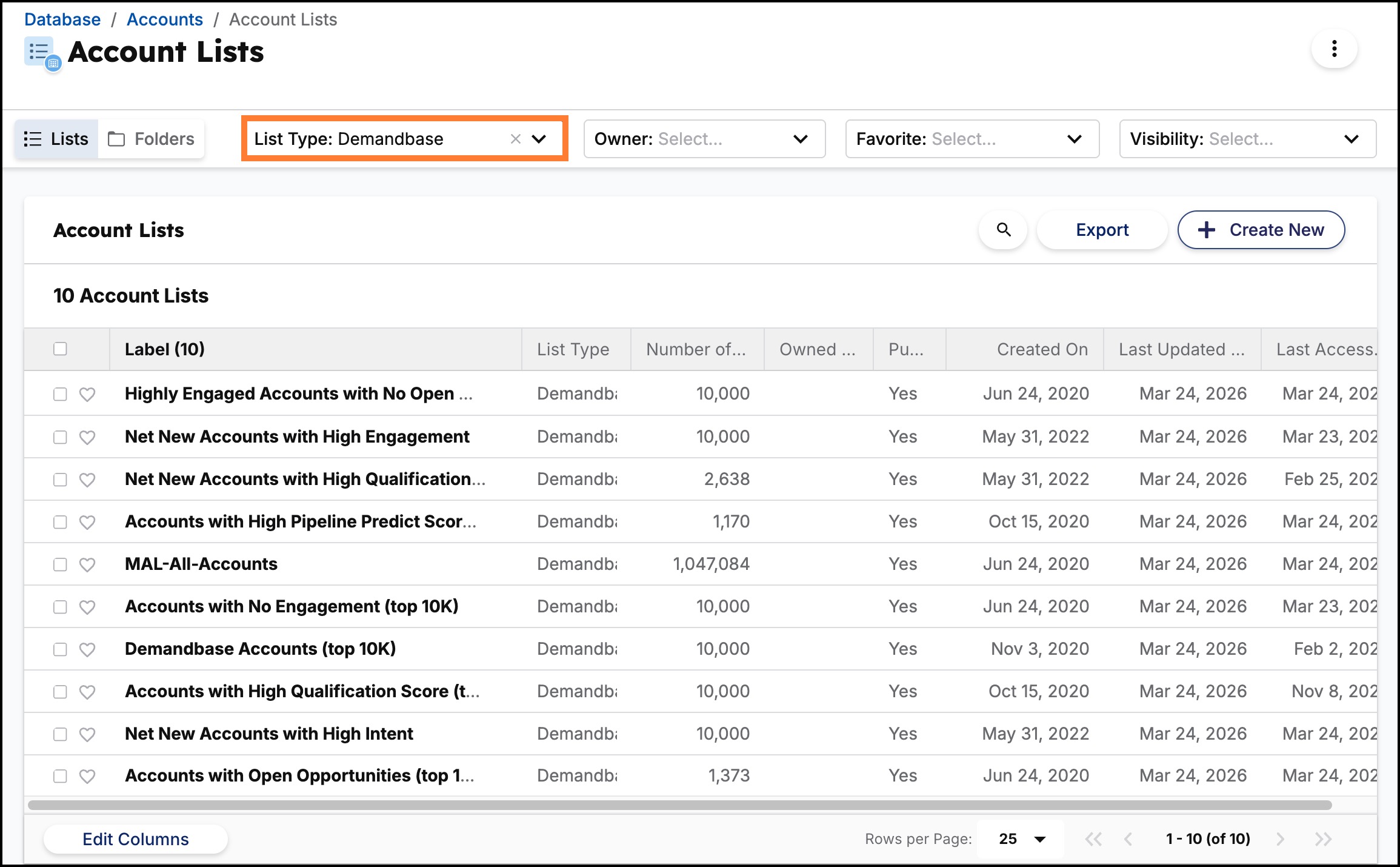This screenshot has height=867, width=1400.
Task: Click the horizontal scrollbar under the table
Action: [680, 805]
